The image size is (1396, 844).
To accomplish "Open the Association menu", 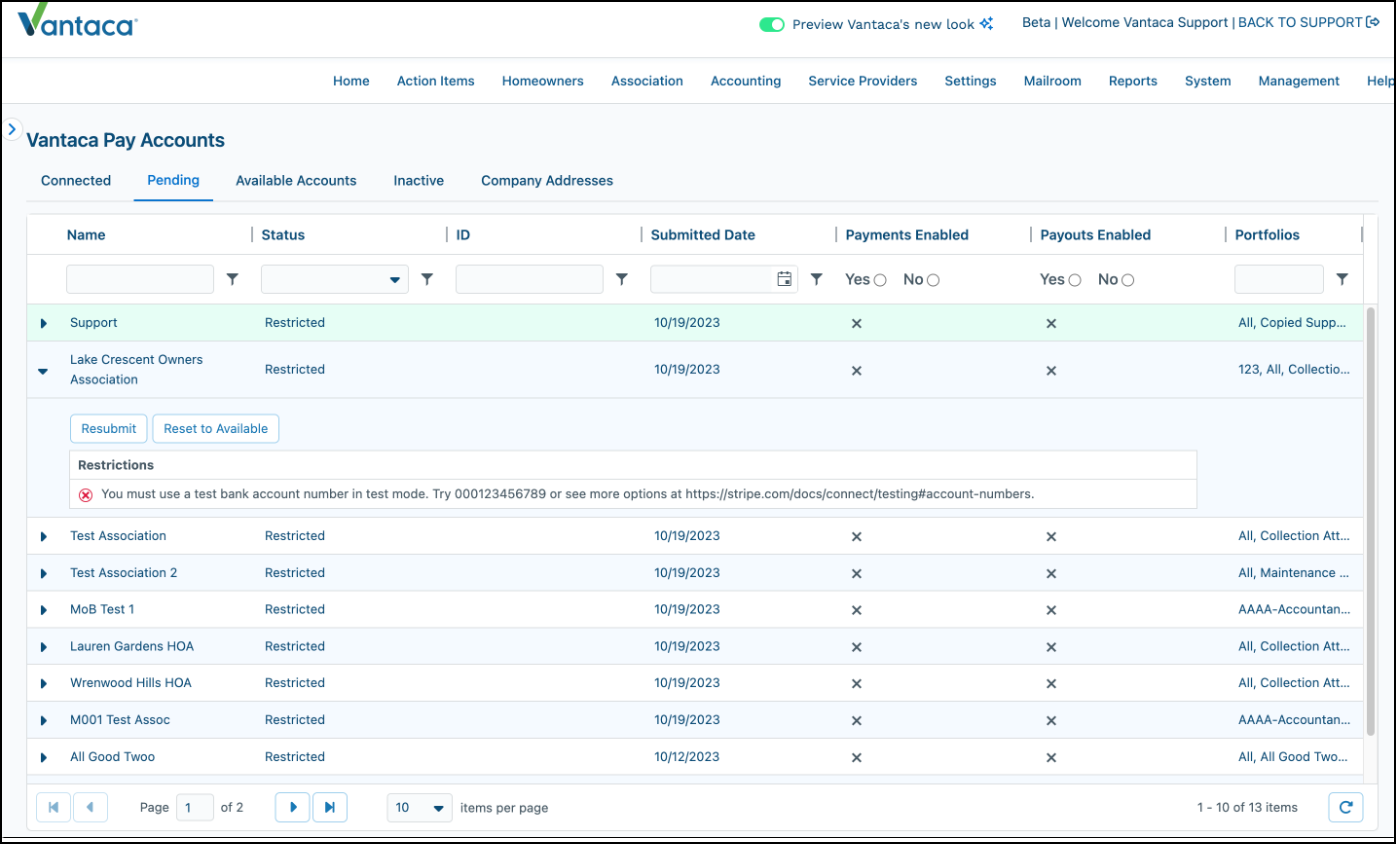I will click(x=647, y=81).
